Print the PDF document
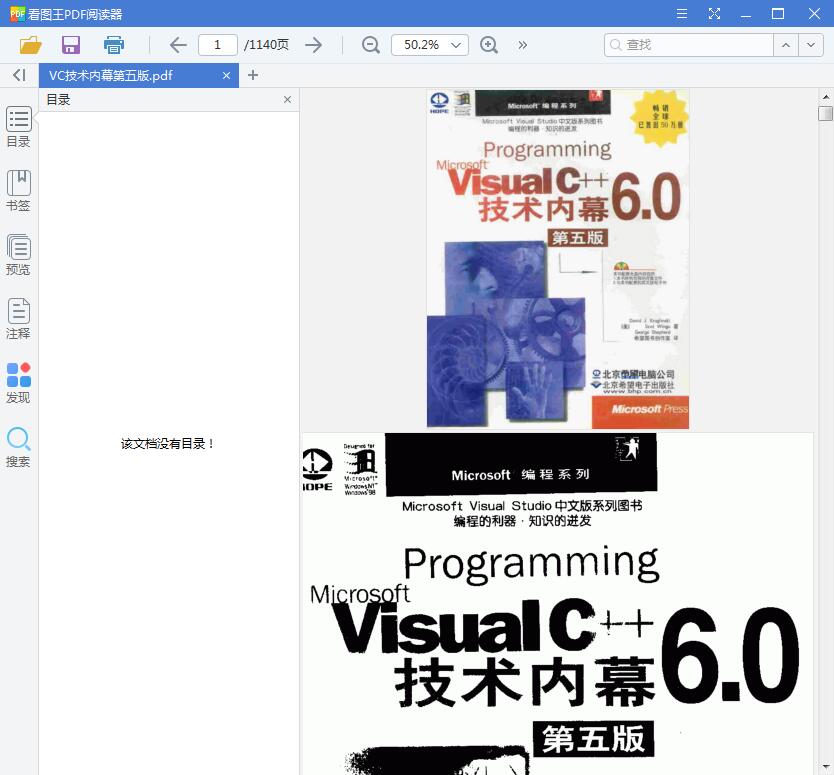The image size is (834, 775). [x=114, y=45]
